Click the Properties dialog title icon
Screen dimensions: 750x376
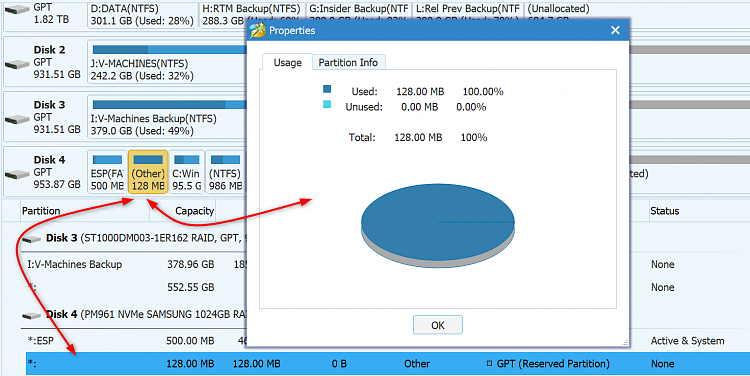click(257, 31)
